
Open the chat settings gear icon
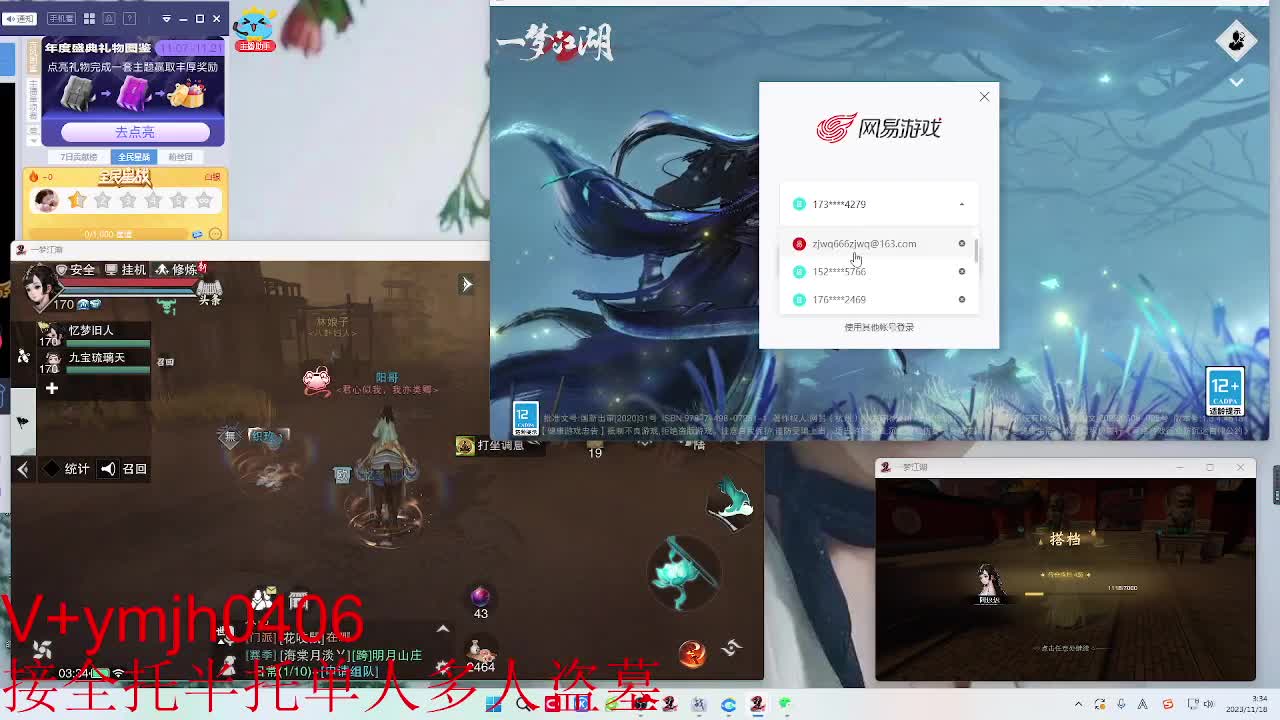click(442, 667)
